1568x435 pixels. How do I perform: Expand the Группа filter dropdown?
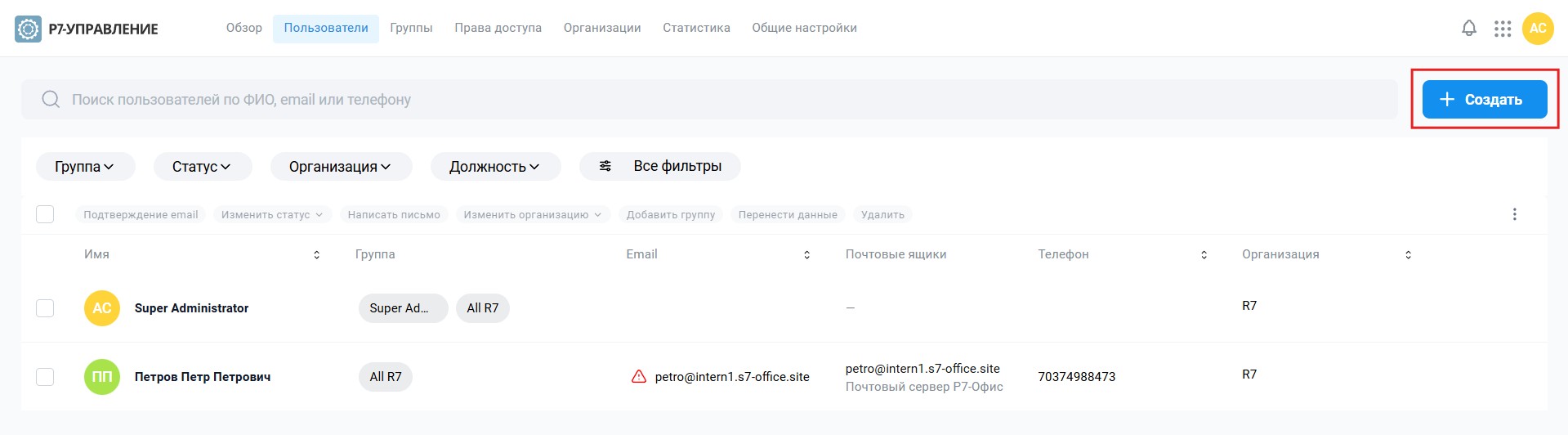85,167
